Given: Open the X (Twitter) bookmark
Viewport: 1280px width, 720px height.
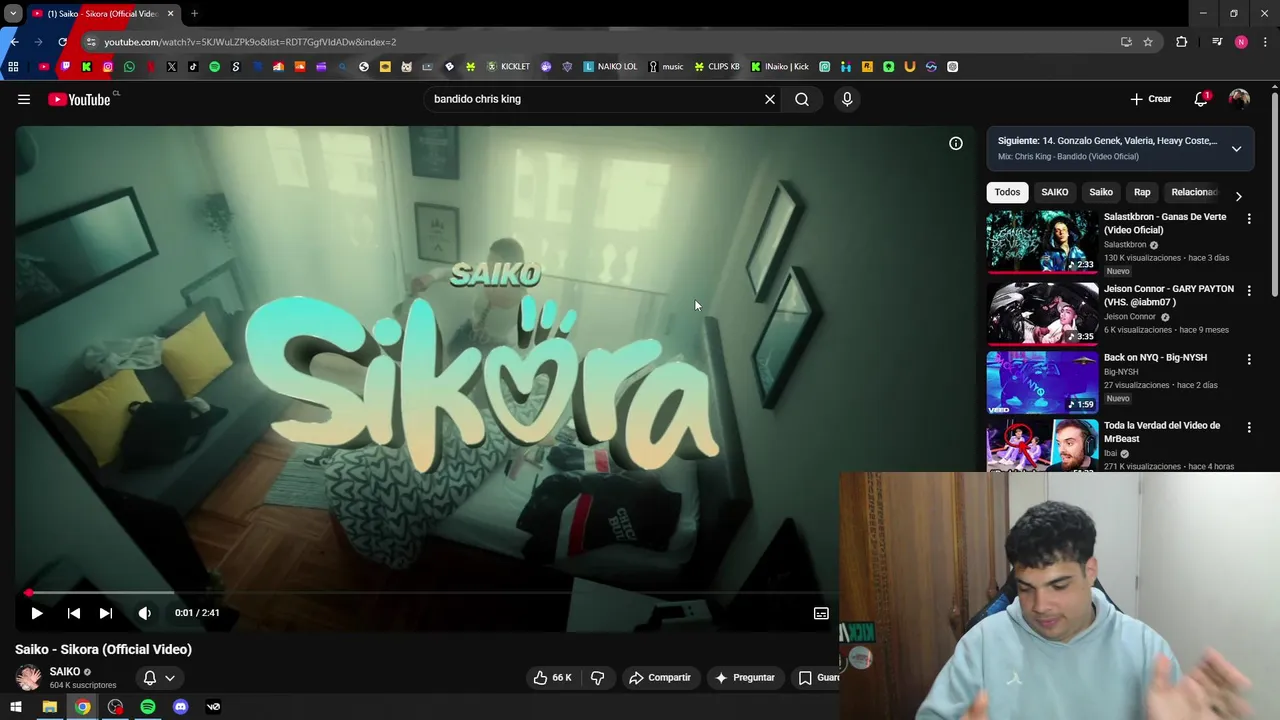Looking at the screenshot, I should tap(172, 67).
